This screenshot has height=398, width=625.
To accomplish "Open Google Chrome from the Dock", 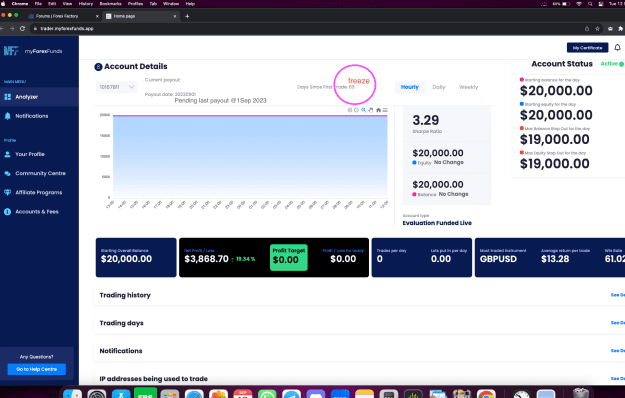I will (486, 393).
